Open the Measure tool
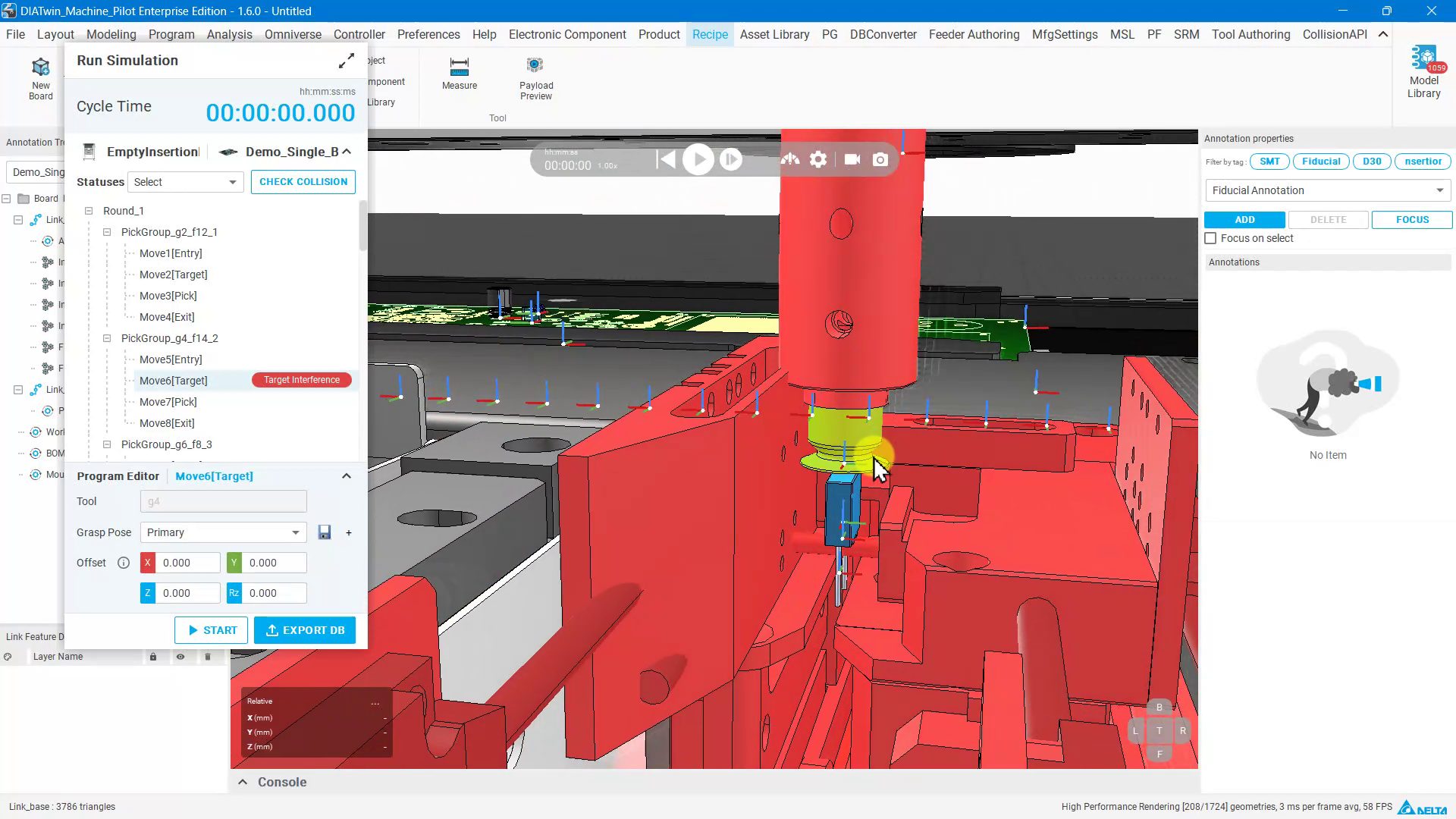 tap(460, 74)
